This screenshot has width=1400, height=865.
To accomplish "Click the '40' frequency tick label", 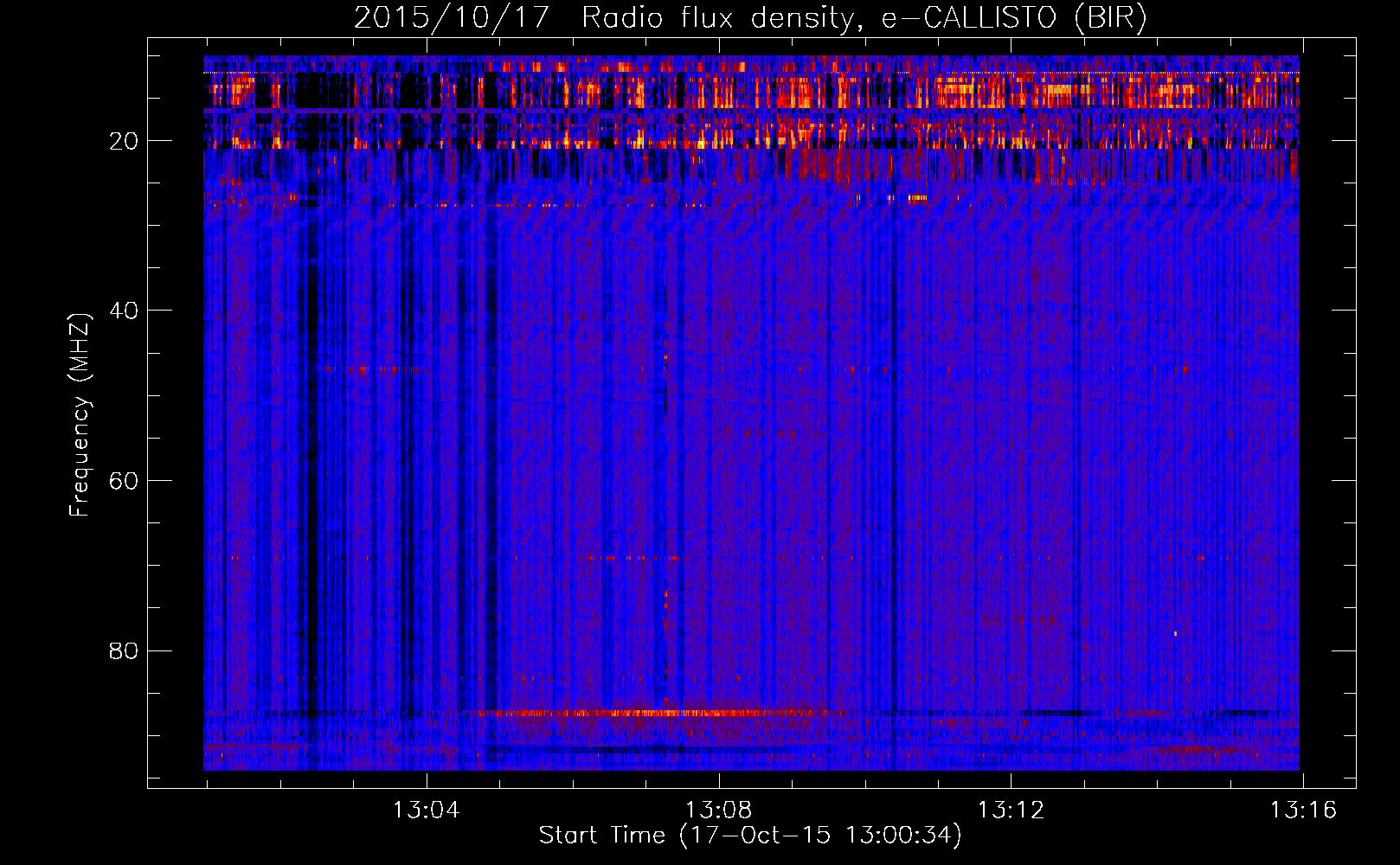I will 124,311.
